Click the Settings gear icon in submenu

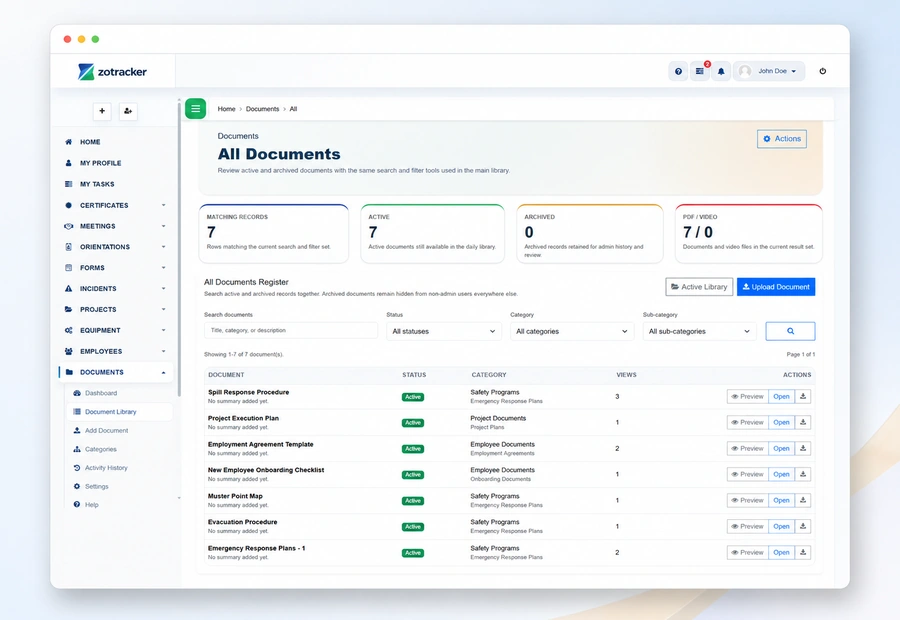(x=77, y=486)
